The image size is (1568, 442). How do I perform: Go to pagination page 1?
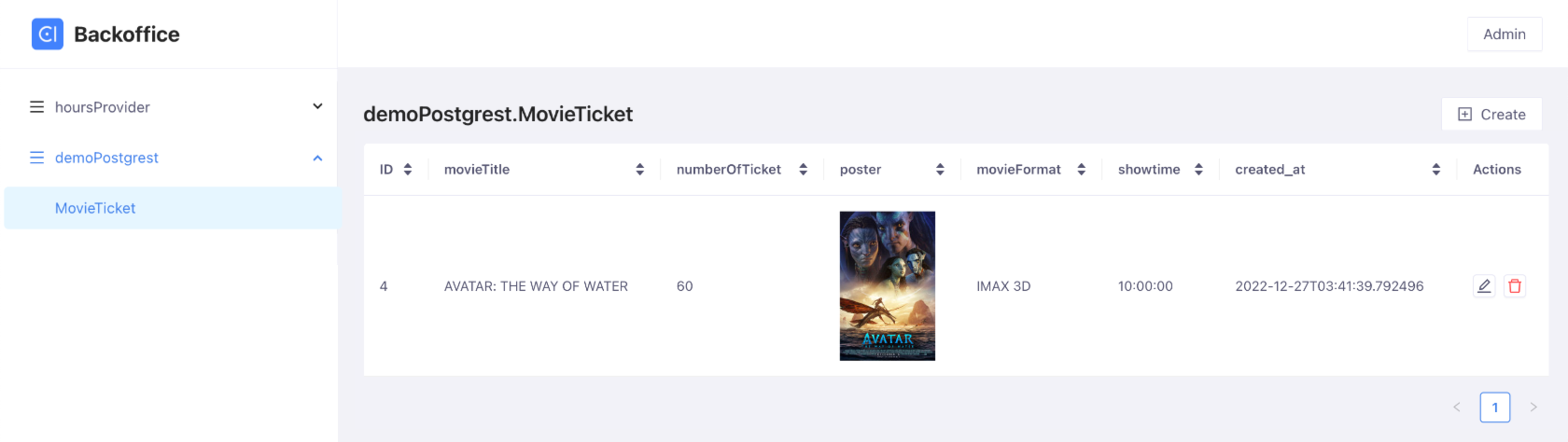coord(1494,407)
